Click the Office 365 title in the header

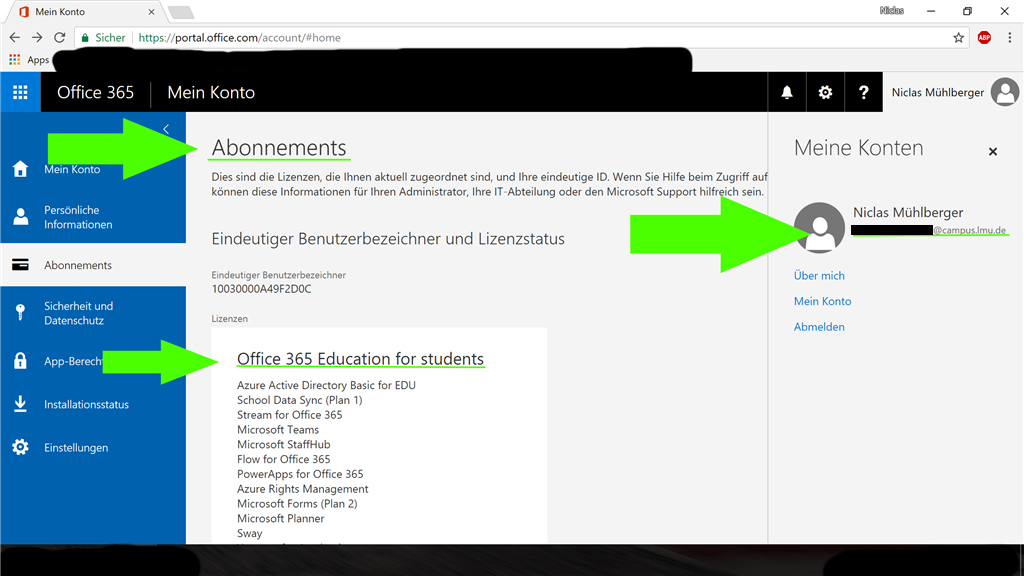[95, 93]
